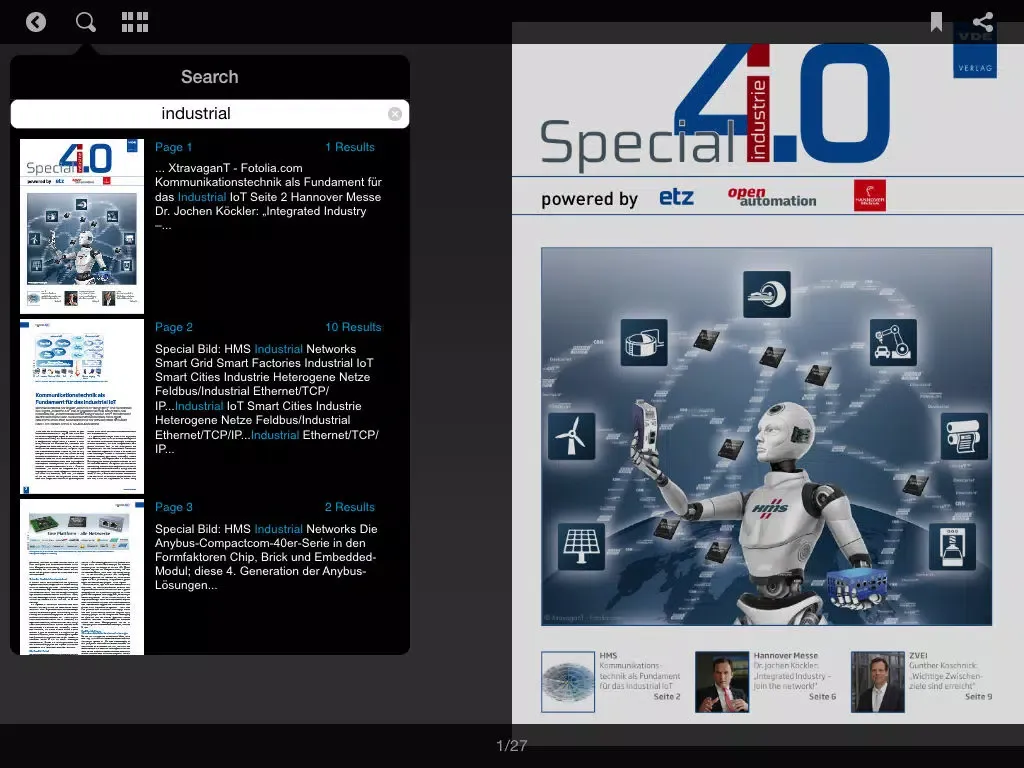This screenshot has height=768, width=1024.
Task: Click the wind turbine icon on cover image
Action: 571,436
